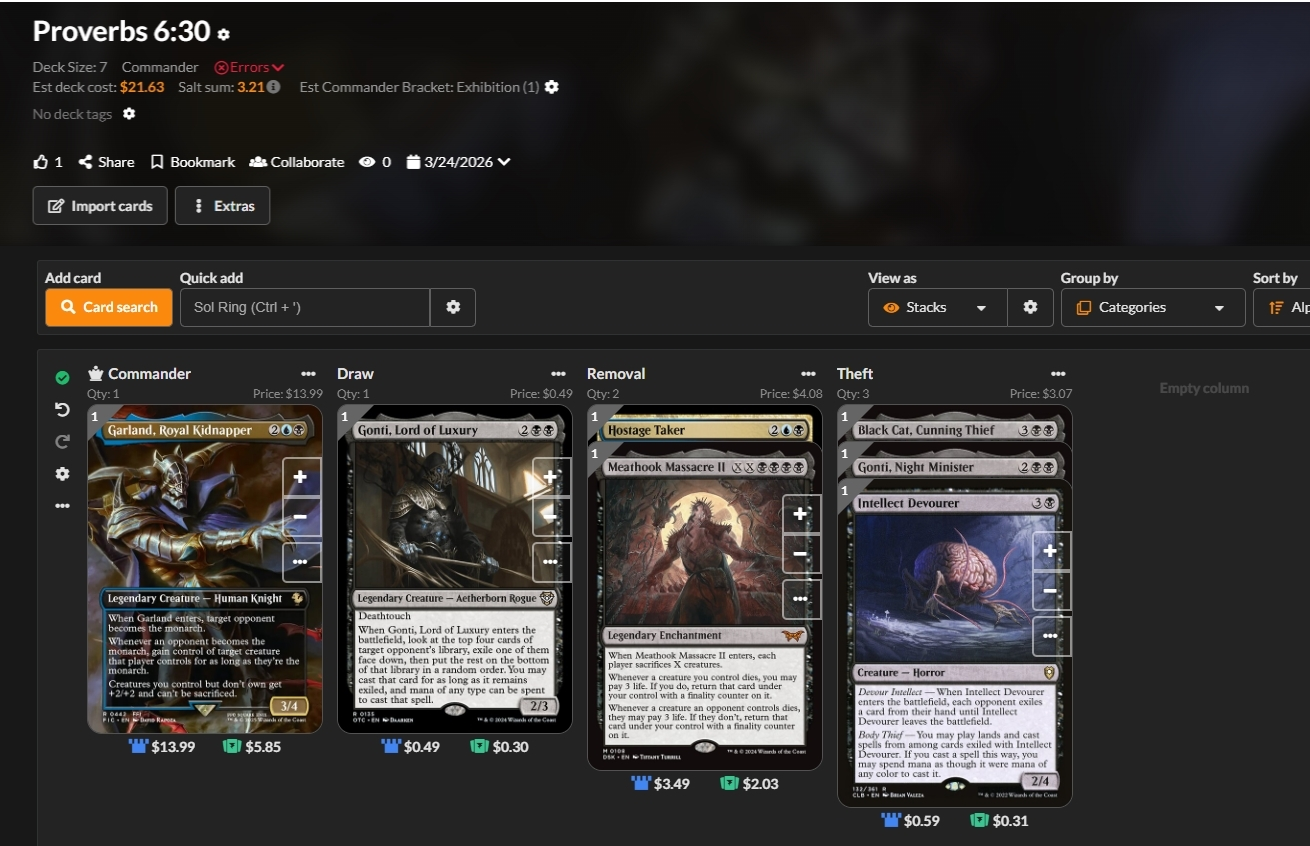The width and height of the screenshot is (1310, 846).
Task: Click the Theft category heading
Action: click(x=856, y=374)
